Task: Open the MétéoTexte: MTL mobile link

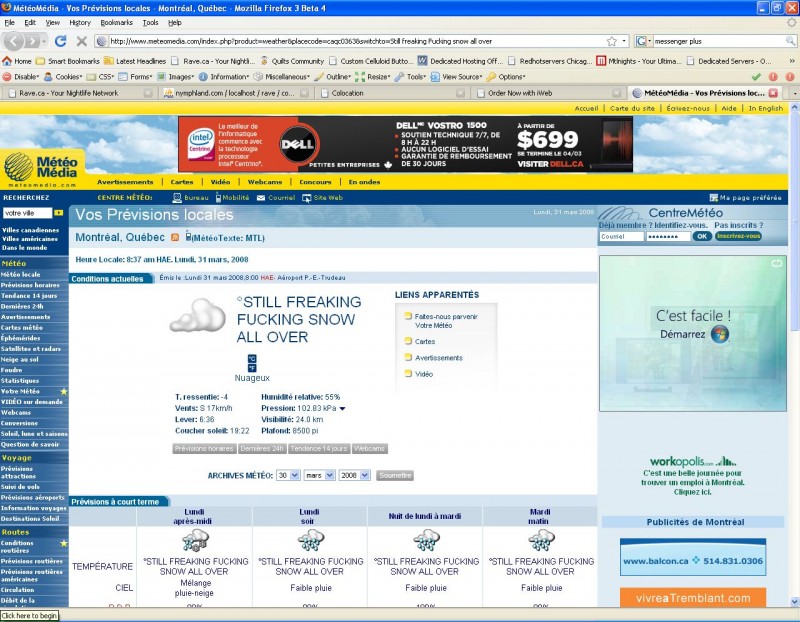Action: pos(225,238)
